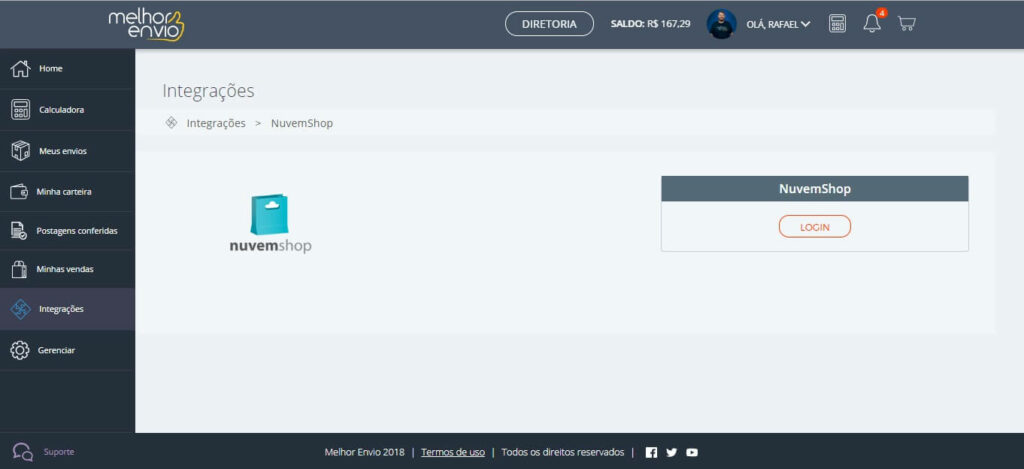Select Minhas vendas sidebar item
This screenshot has width=1024, height=469.
[x=65, y=270]
